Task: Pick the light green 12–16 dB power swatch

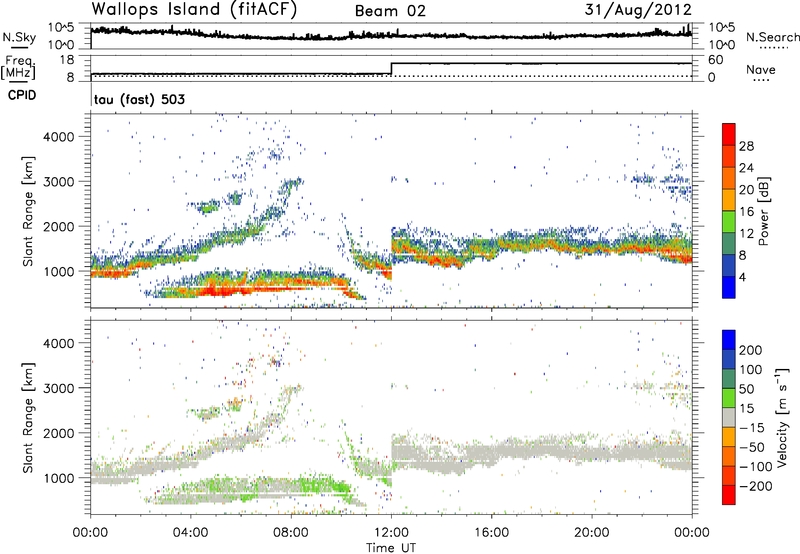Action: (729, 222)
